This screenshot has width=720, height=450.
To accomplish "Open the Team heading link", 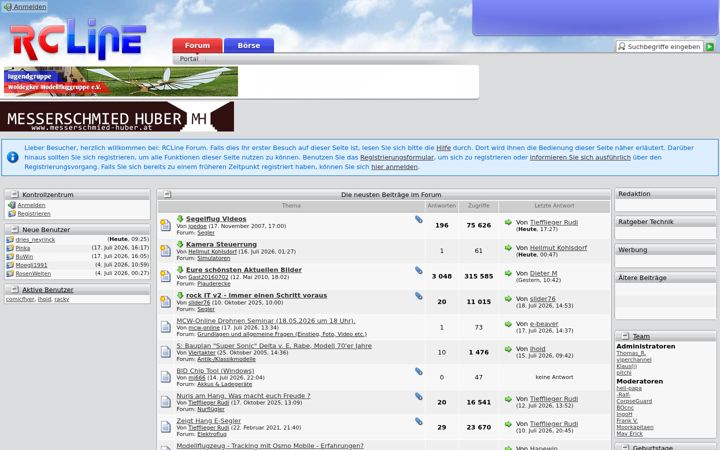I will click(641, 336).
